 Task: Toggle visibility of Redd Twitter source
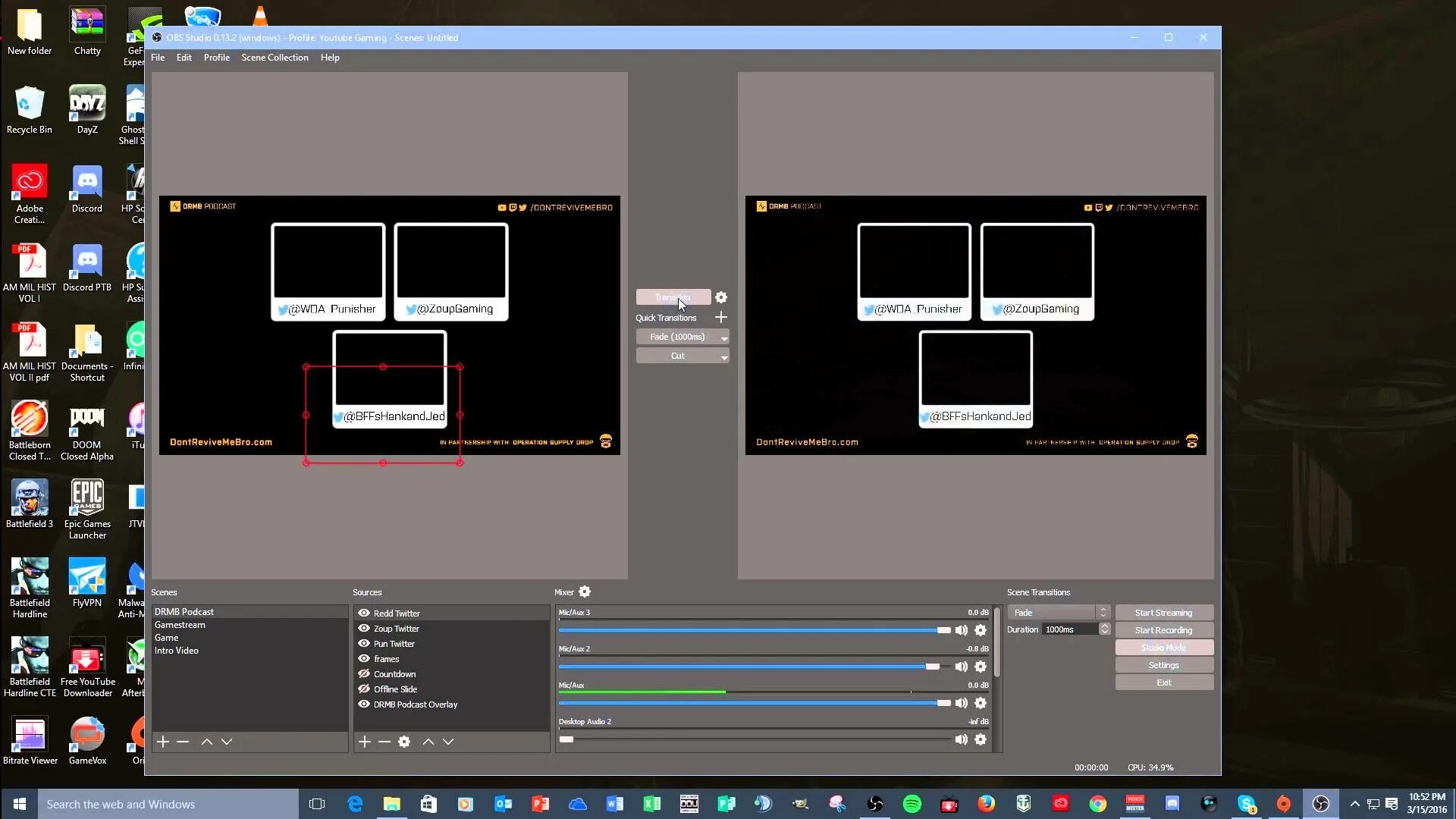pyautogui.click(x=363, y=613)
